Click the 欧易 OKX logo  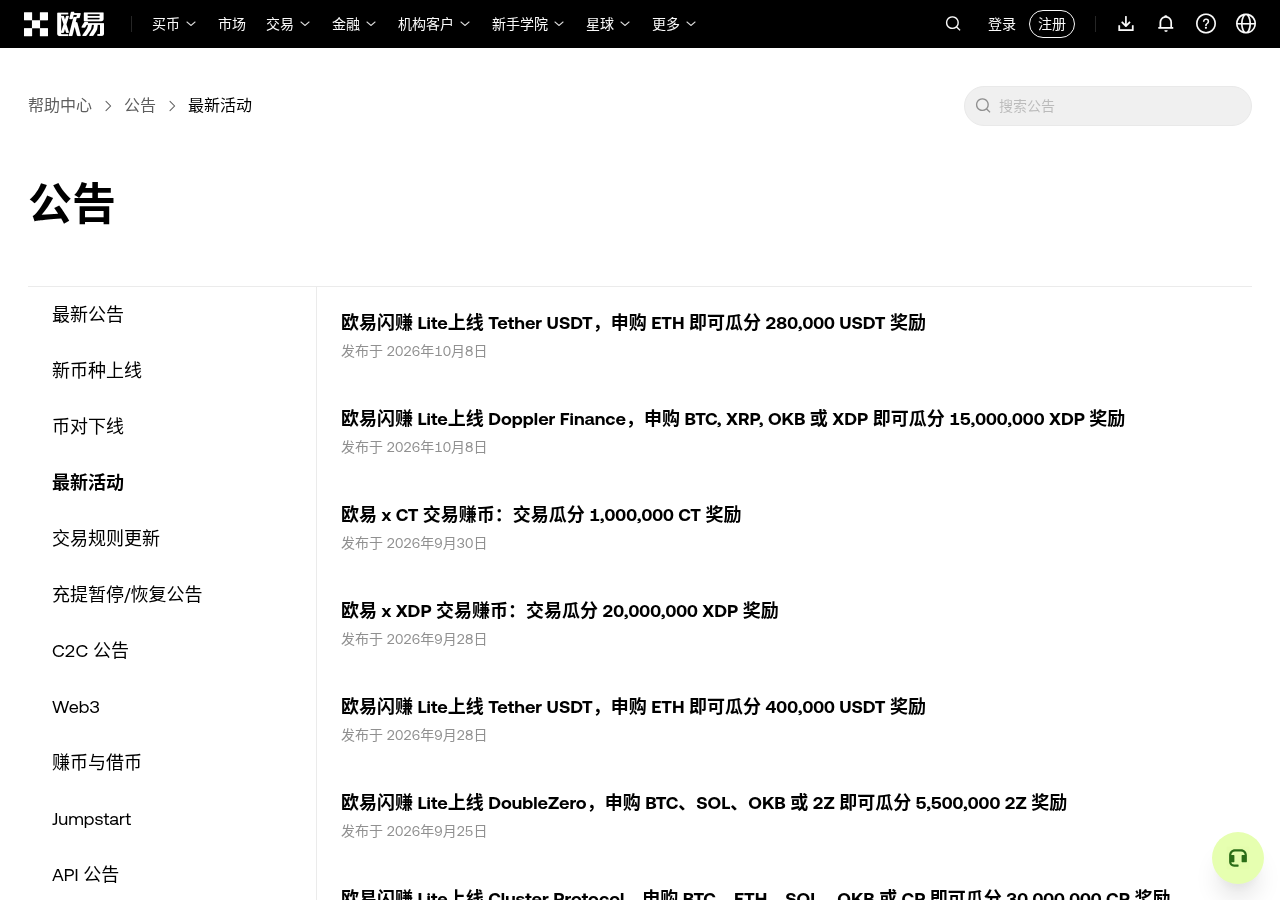point(64,24)
